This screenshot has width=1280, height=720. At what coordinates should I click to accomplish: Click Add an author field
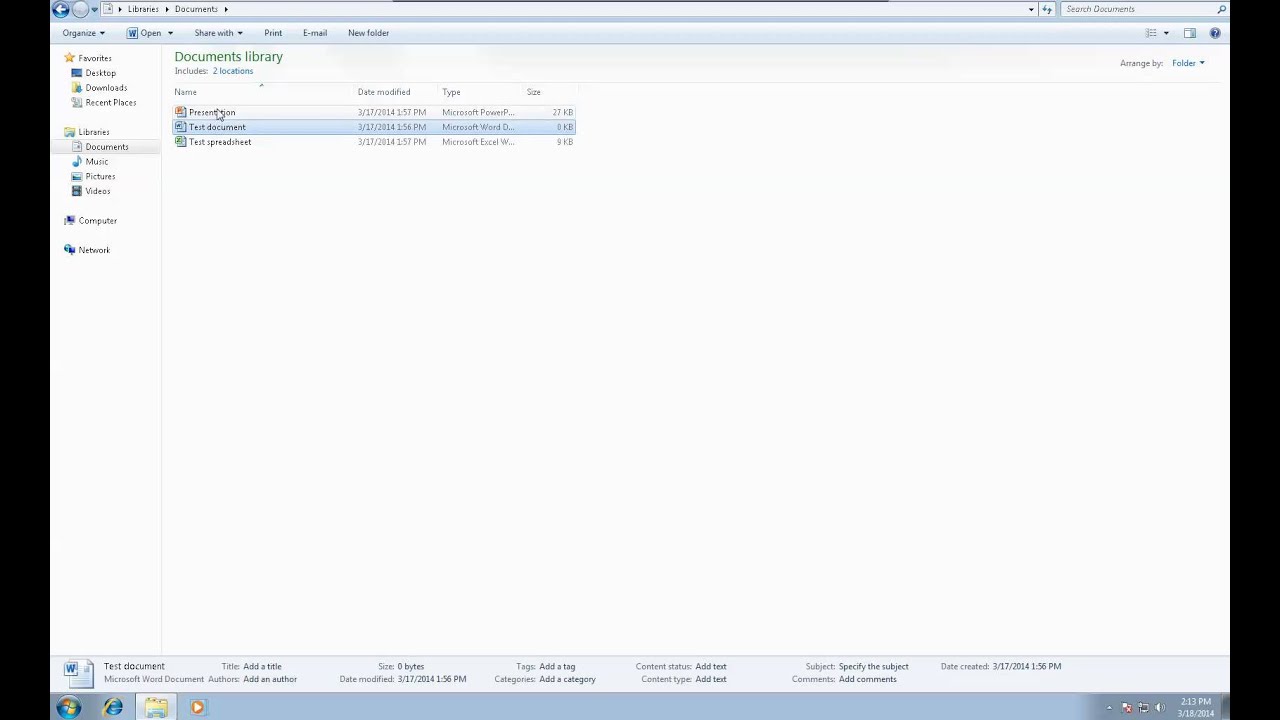(x=270, y=679)
